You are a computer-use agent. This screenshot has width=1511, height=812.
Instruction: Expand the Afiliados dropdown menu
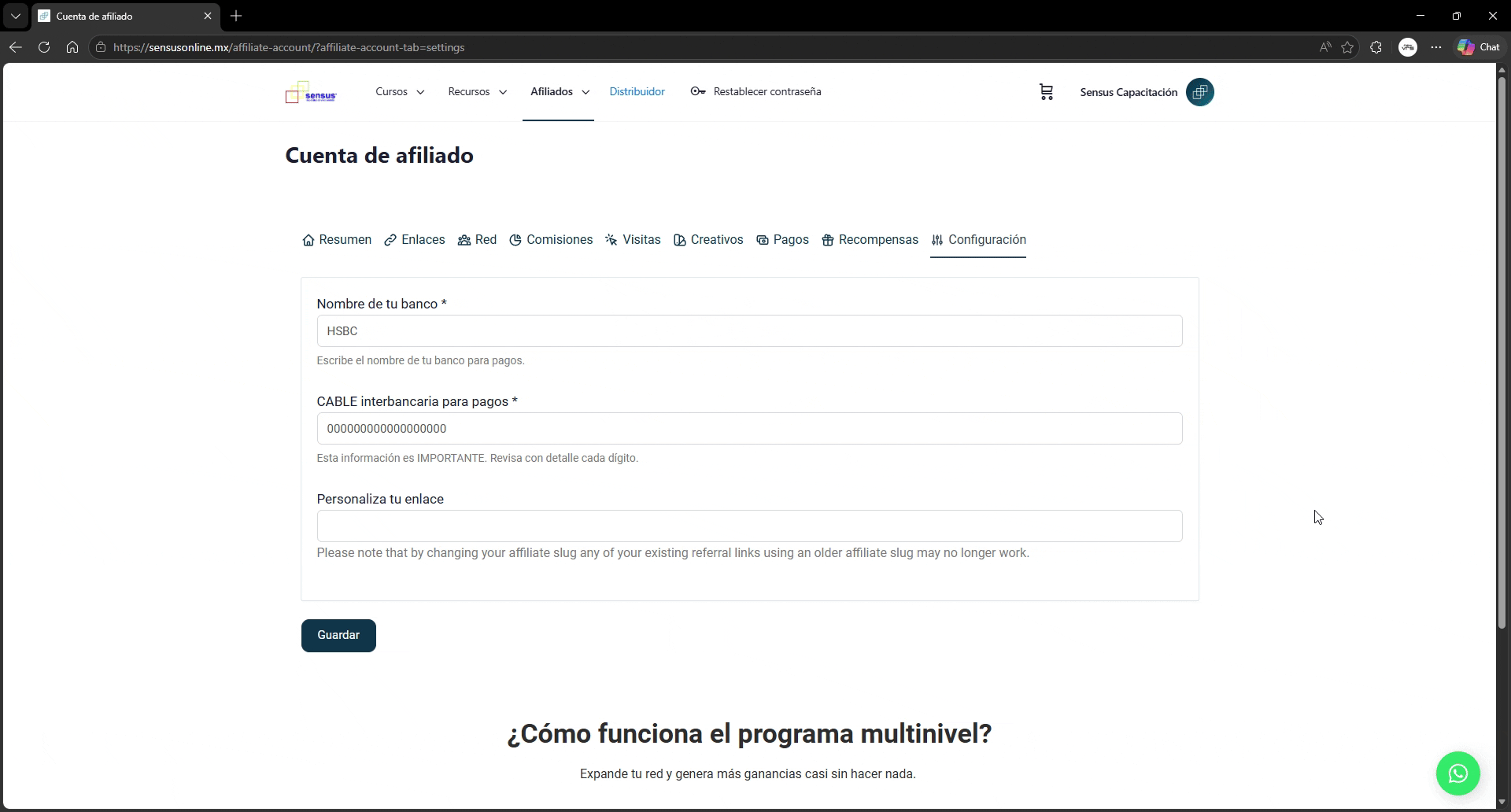(560, 92)
